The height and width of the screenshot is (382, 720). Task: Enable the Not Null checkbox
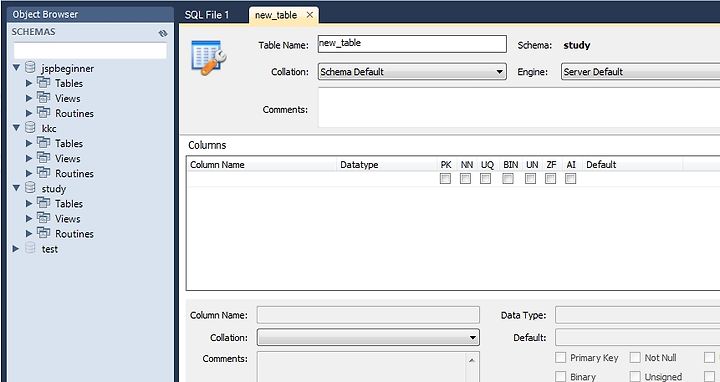pos(635,358)
